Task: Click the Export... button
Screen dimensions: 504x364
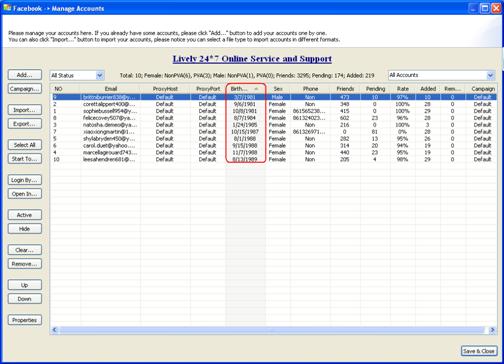Action: click(25, 124)
